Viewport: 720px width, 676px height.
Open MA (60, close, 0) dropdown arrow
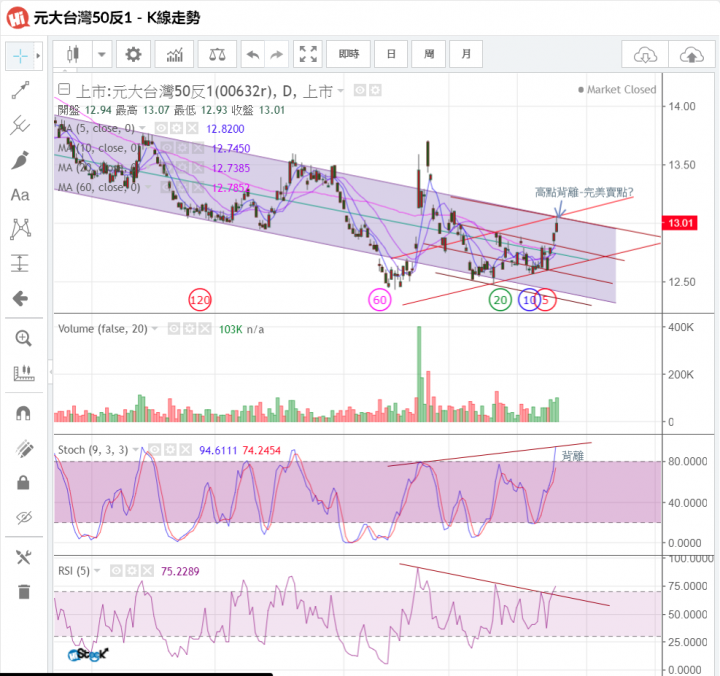point(148,187)
